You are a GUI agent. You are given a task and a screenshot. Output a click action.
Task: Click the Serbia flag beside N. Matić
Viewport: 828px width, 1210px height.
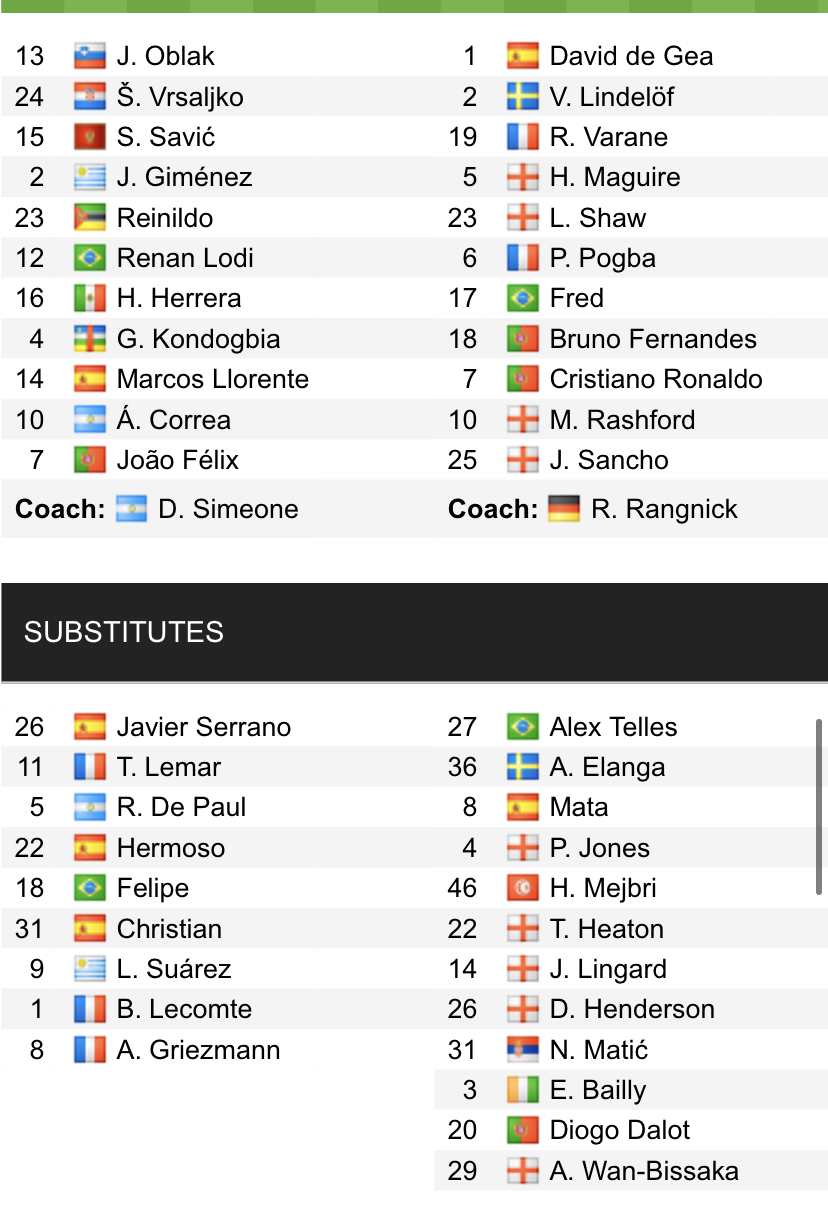(522, 1050)
